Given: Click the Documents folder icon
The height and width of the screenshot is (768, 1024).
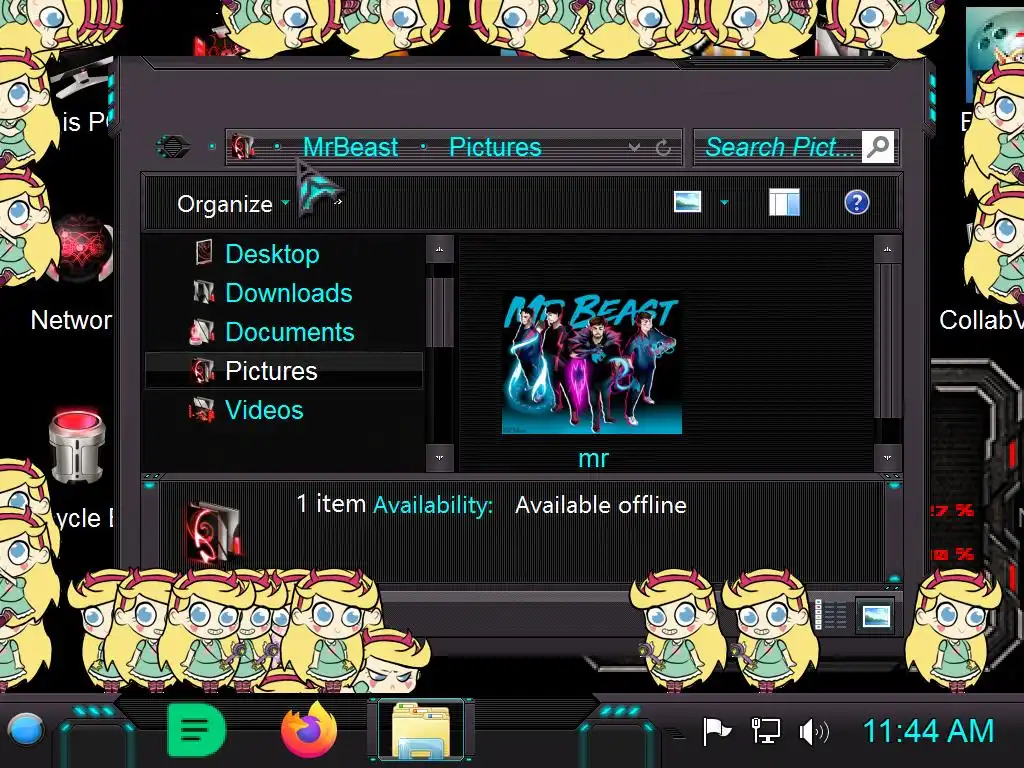Looking at the screenshot, I should coord(202,332).
